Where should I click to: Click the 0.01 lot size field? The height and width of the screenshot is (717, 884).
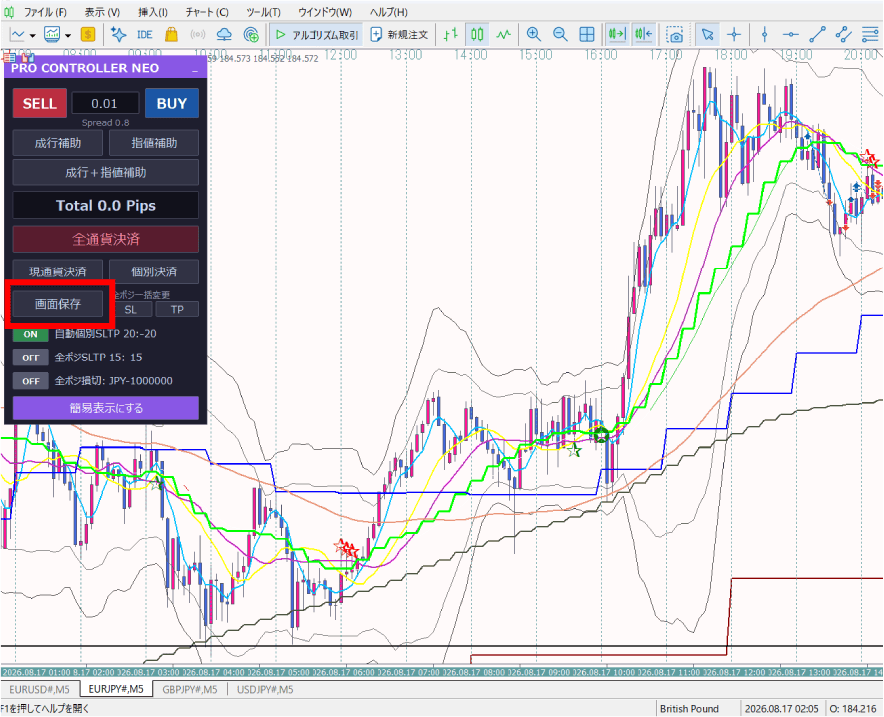(105, 103)
